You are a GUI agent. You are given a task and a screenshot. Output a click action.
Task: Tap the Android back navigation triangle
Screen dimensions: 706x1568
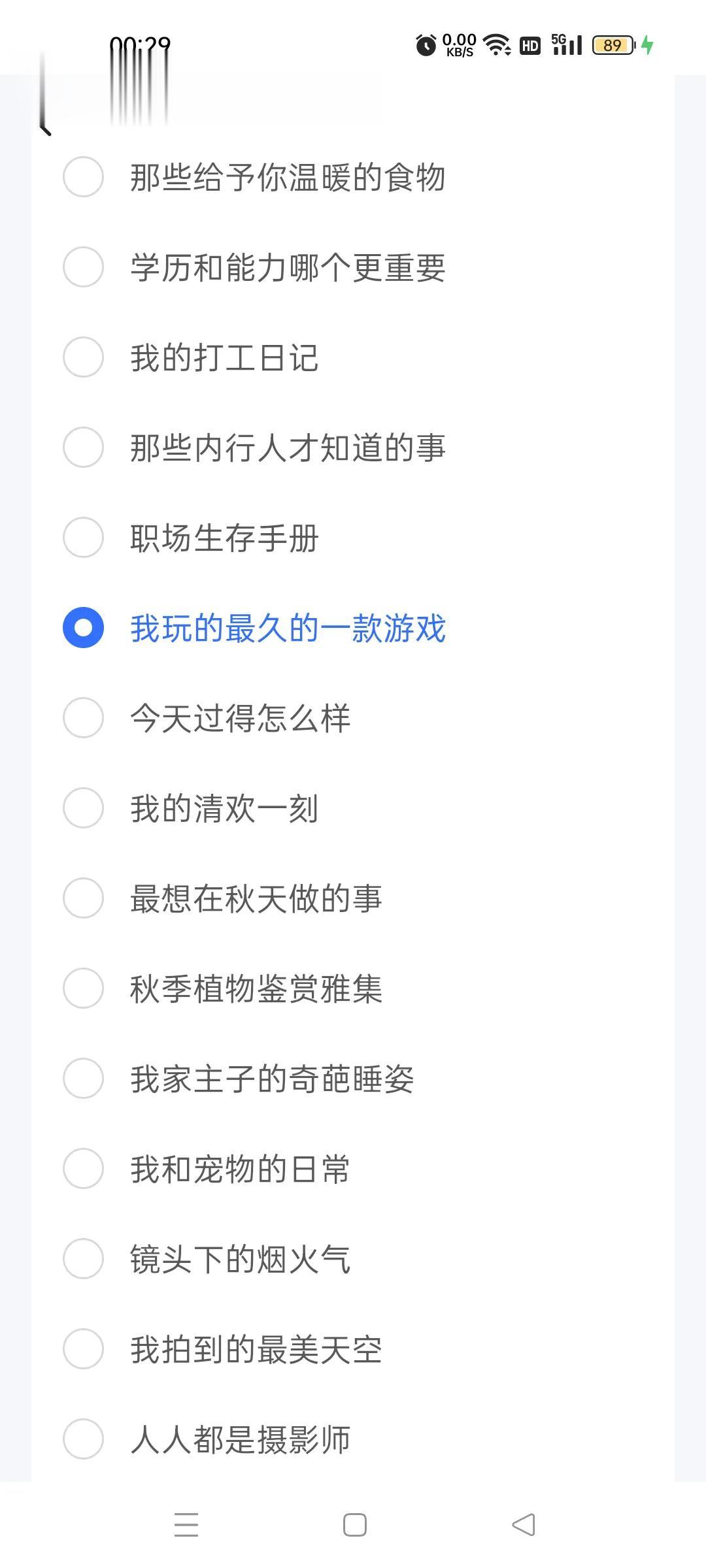[x=523, y=1525]
